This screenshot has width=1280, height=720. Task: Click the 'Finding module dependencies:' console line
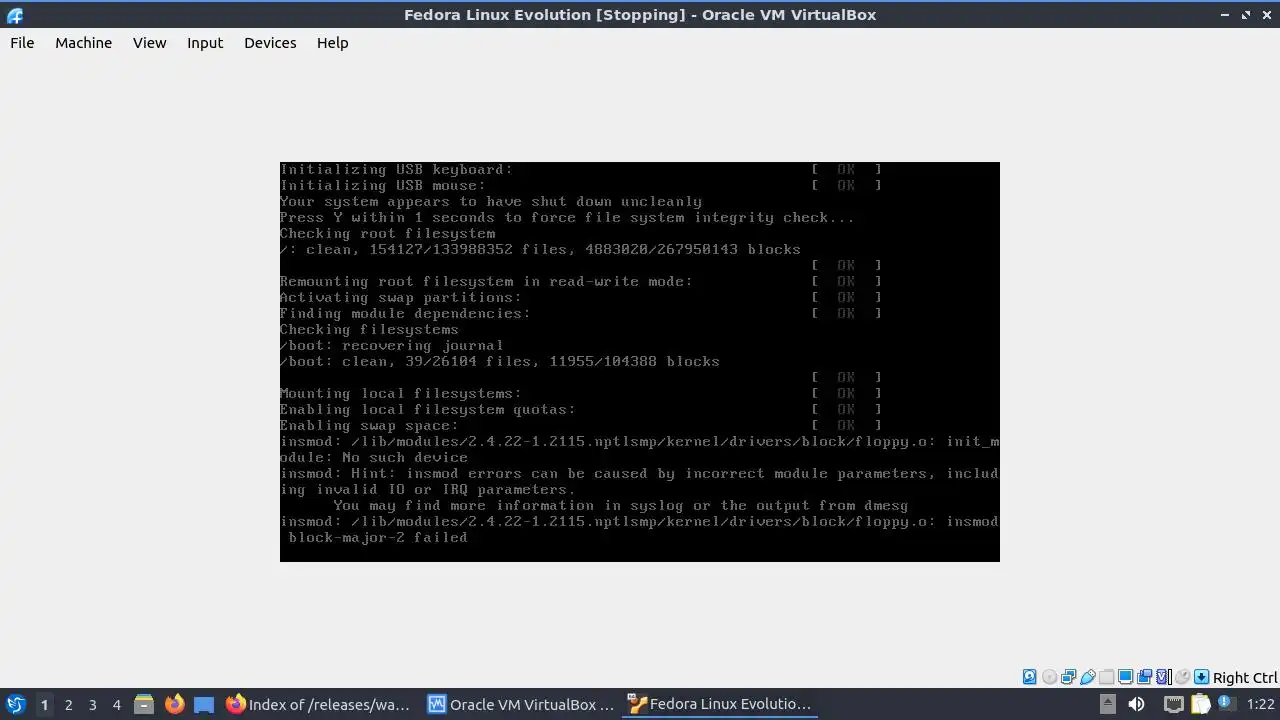click(x=405, y=313)
